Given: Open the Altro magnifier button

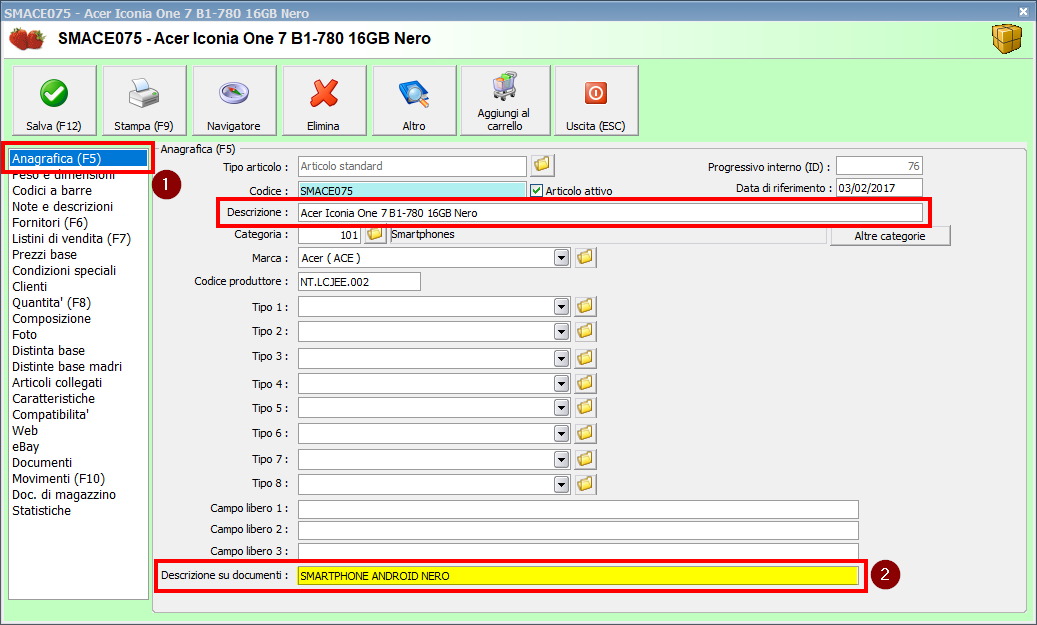Looking at the screenshot, I should [x=414, y=101].
